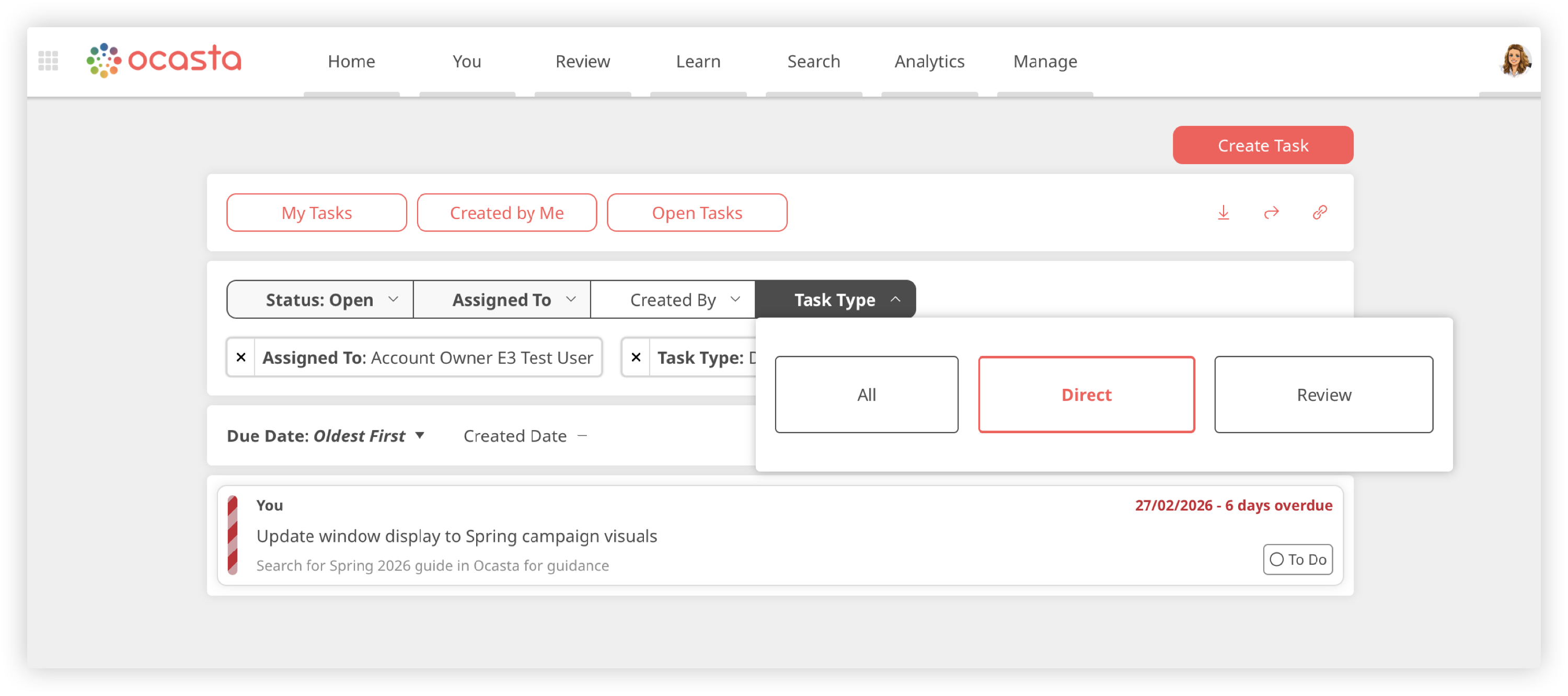Mark the task as To Do
The width and height of the screenshot is (1568, 696).
pos(1297,559)
